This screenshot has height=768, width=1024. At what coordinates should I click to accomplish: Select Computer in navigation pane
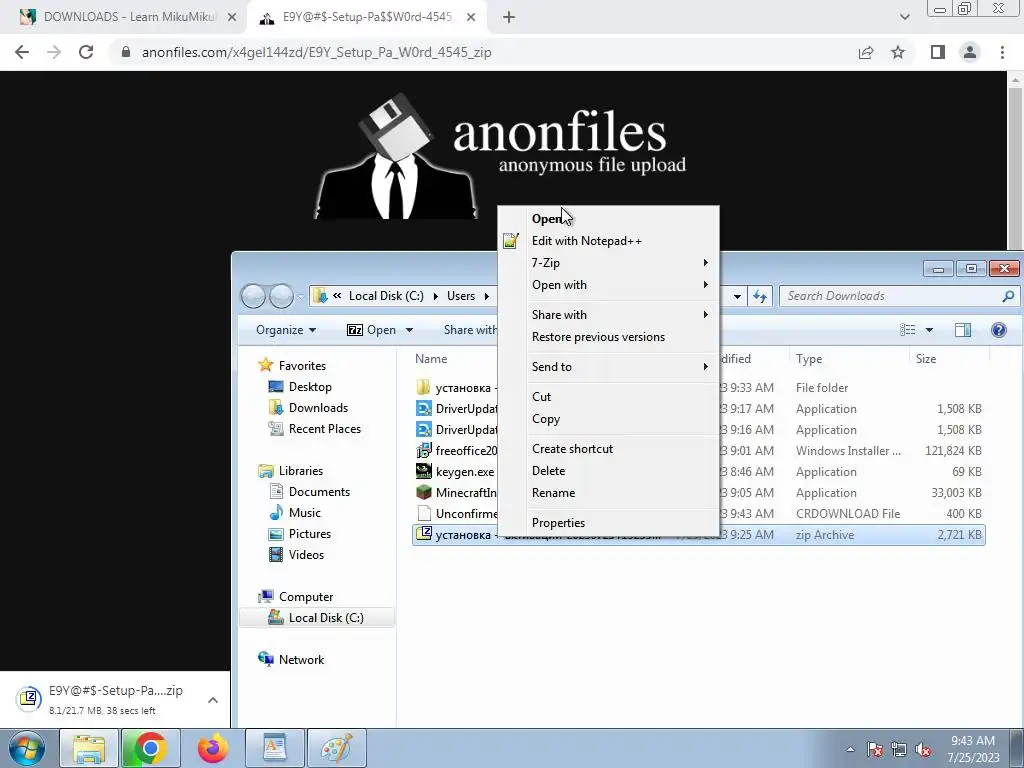point(306,597)
